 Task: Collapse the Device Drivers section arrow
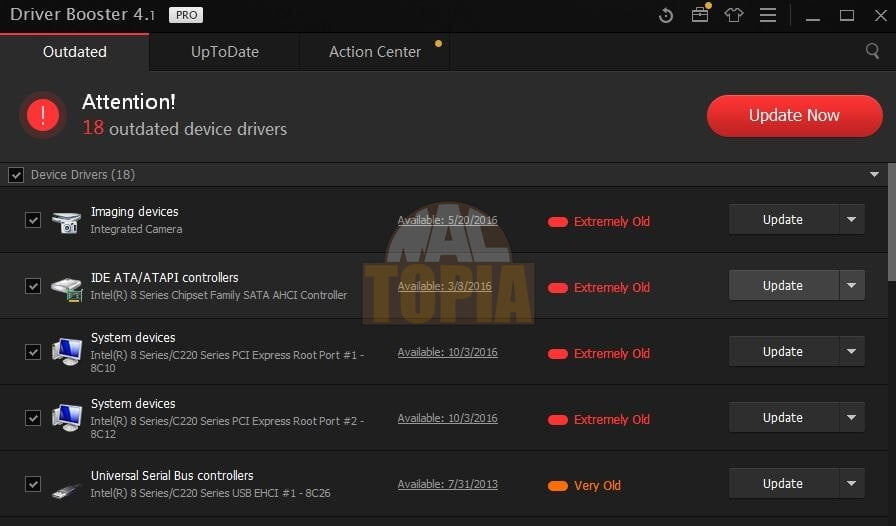pyautogui.click(x=874, y=174)
